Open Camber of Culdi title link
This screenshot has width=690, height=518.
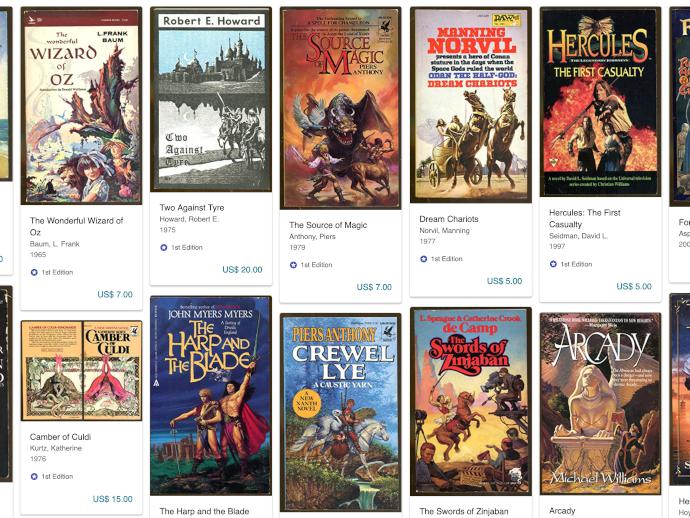point(60,437)
